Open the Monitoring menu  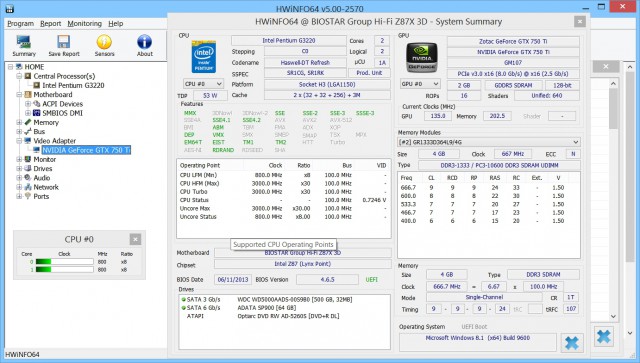[84, 24]
